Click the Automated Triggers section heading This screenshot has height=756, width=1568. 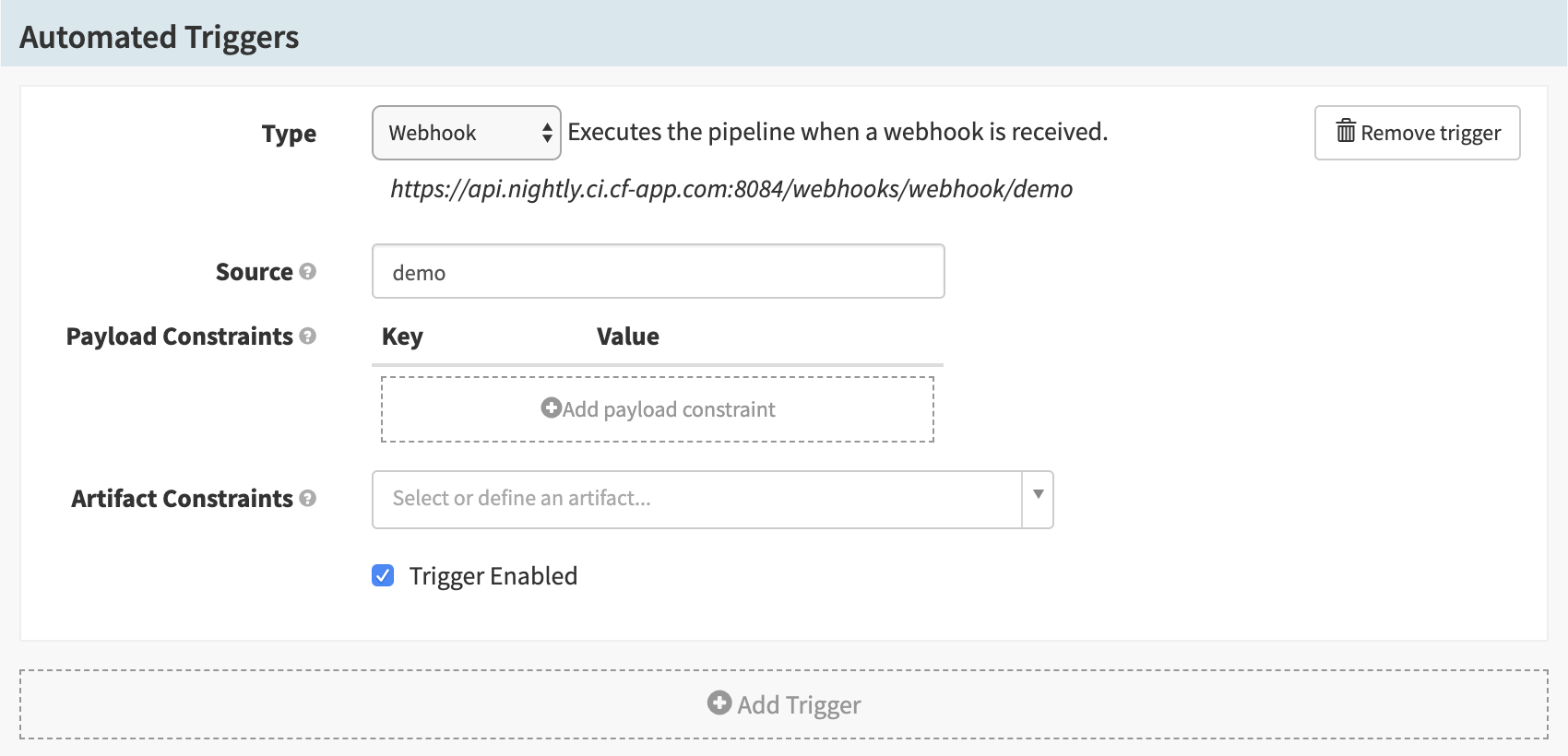pyautogui.click(x=160, y=37)
